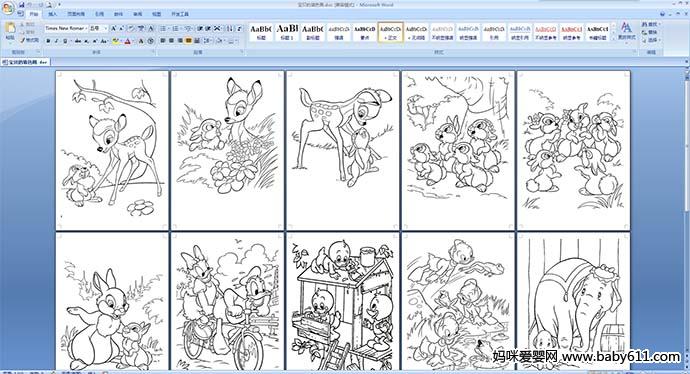Select the Donald Duck bicycle coloring page
690x374 pixels.
227,302
